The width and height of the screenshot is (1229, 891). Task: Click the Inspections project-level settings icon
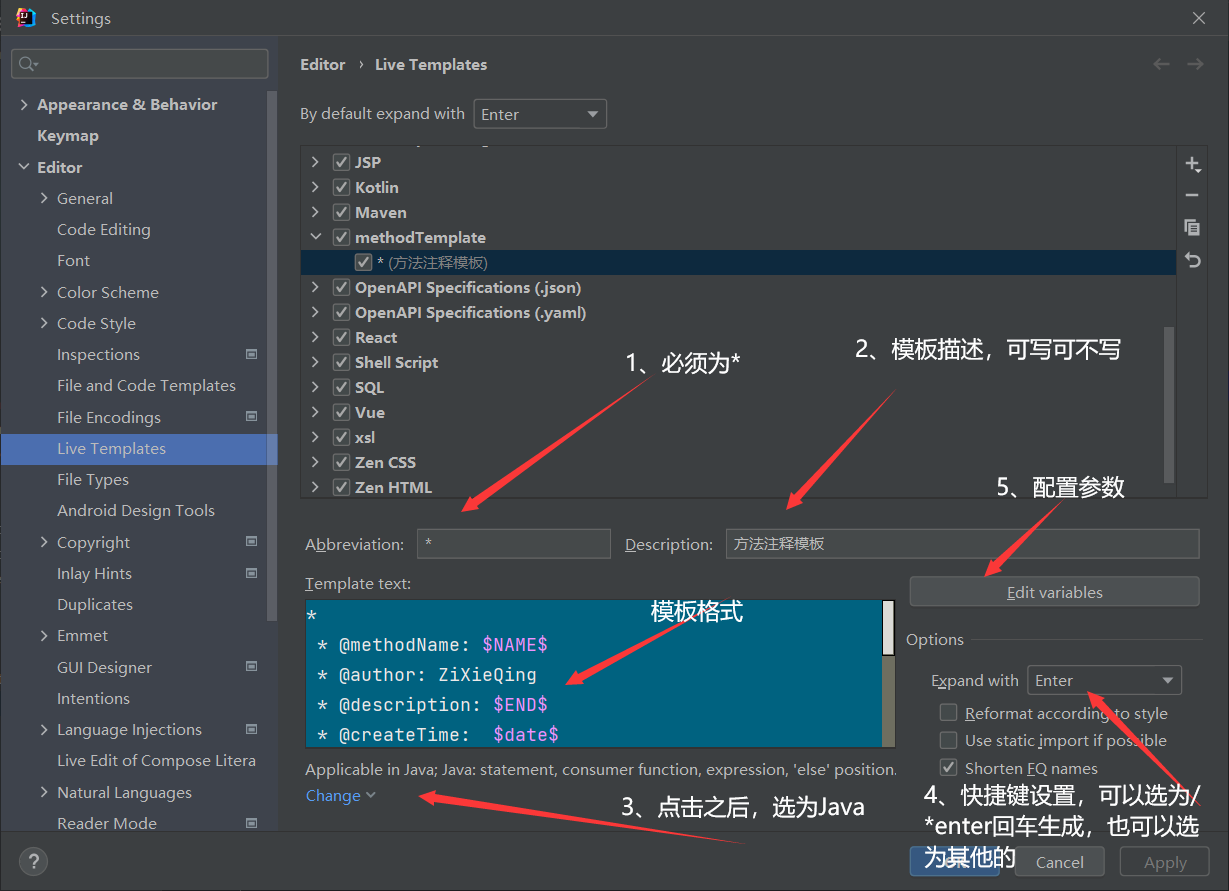click(251, 354)
